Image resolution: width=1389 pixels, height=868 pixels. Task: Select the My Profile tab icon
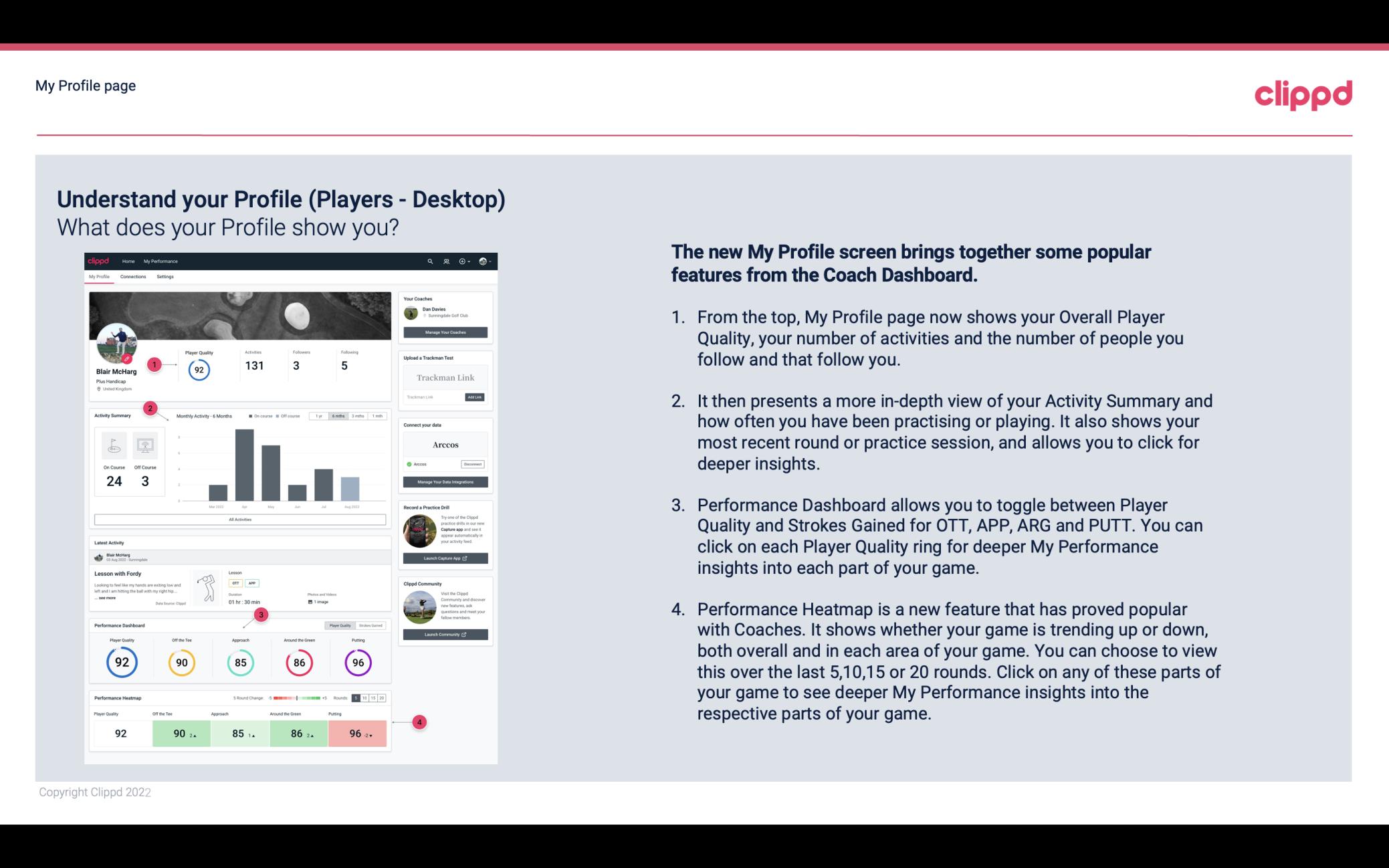[x=100, y=277]
